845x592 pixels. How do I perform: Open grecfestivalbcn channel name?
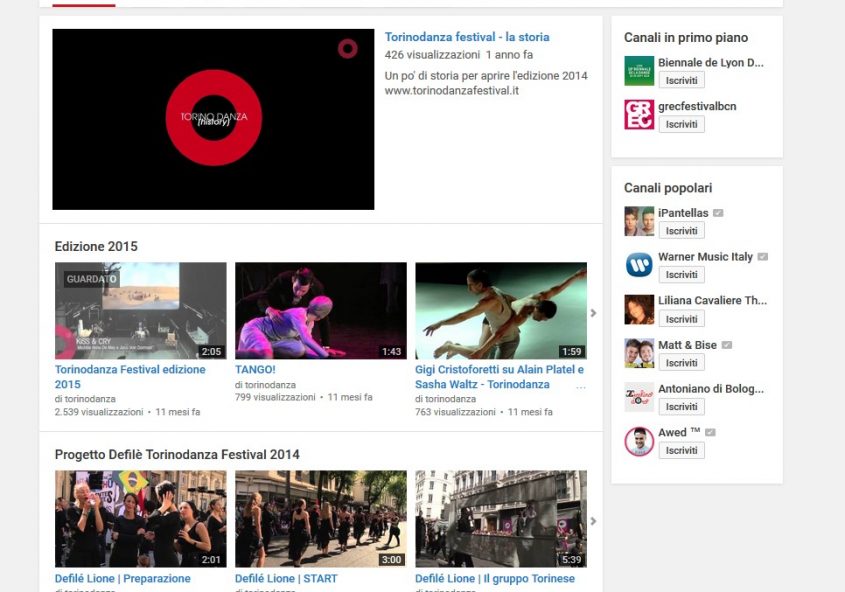697,106
